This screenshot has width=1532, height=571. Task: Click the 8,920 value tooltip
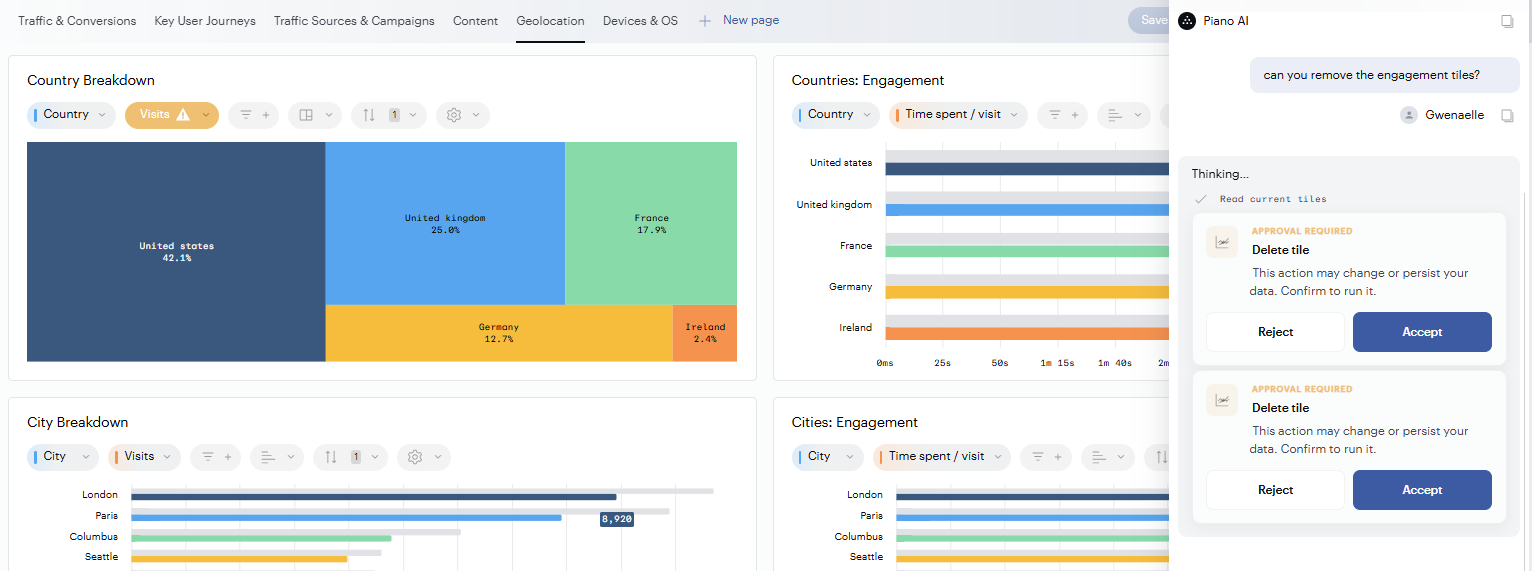(616, 519)
